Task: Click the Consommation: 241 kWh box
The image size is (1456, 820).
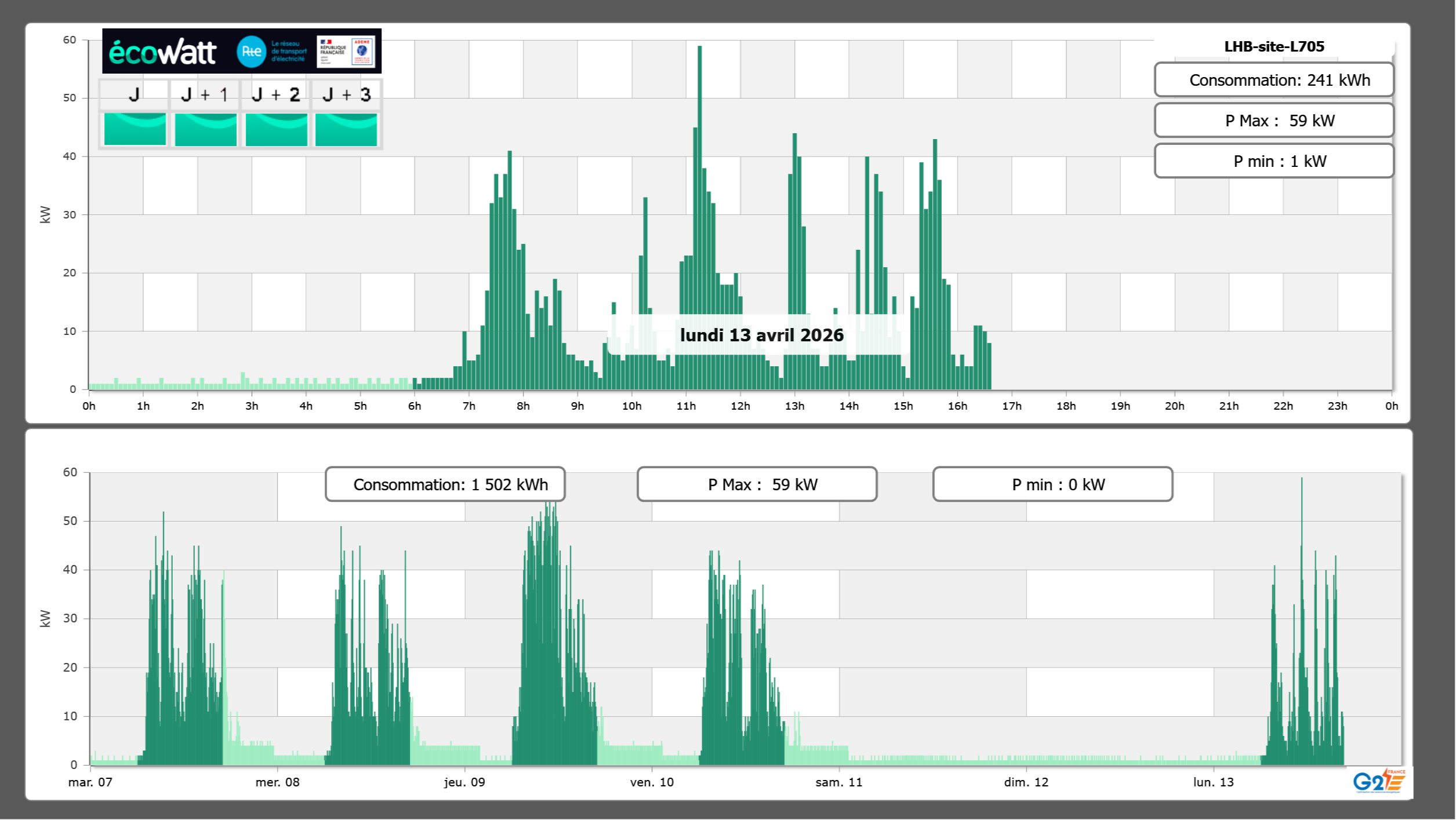Action: (1273, 80)
